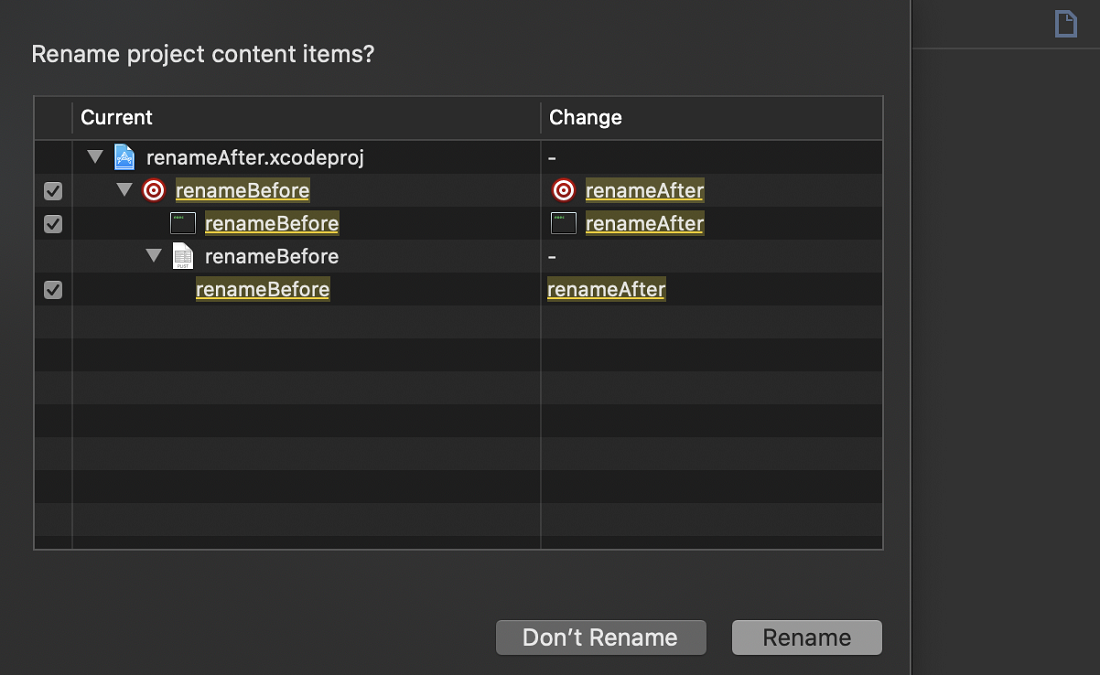1100x675 pixels.
Task: Click the red target icon beside renameBefore
Action: coord(154,190)
